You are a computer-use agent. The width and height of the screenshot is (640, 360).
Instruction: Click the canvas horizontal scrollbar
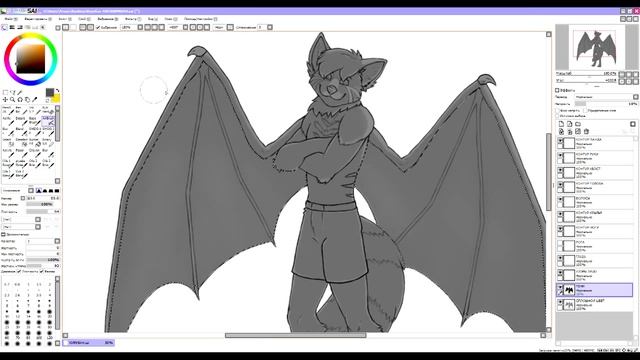click(x=296, y=336)
